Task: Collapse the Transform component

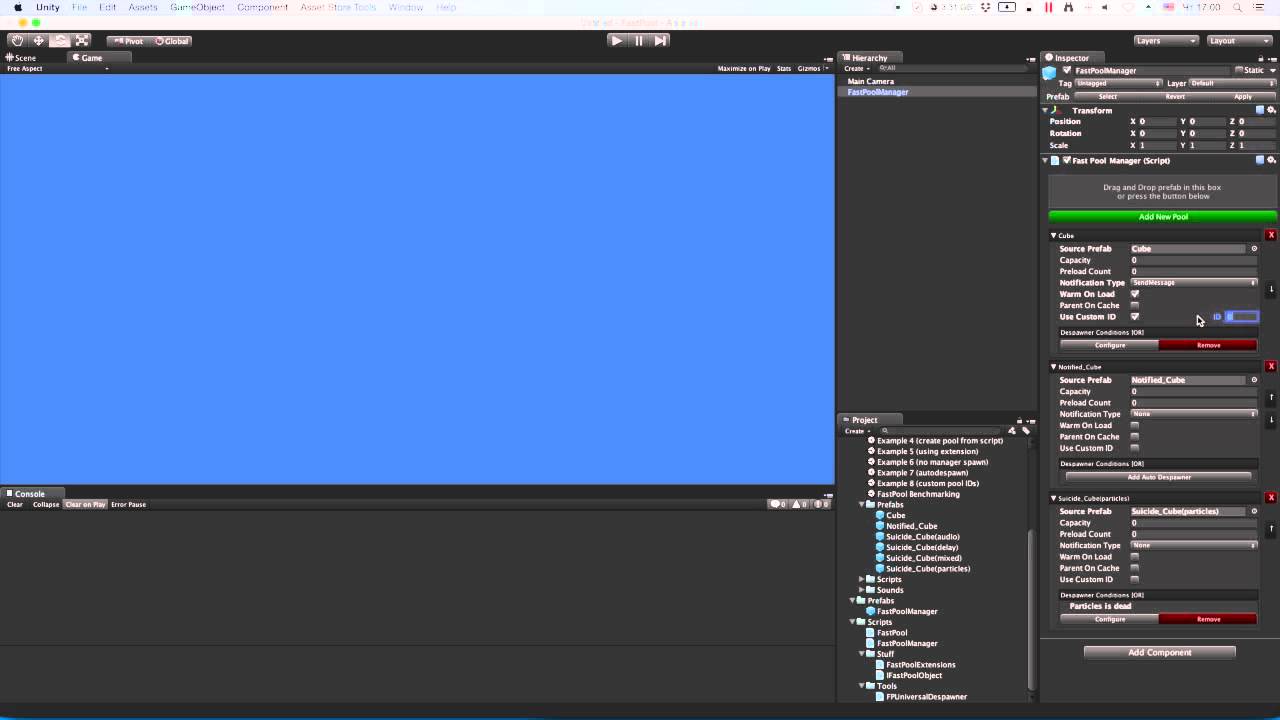Action: (1046, 110)
